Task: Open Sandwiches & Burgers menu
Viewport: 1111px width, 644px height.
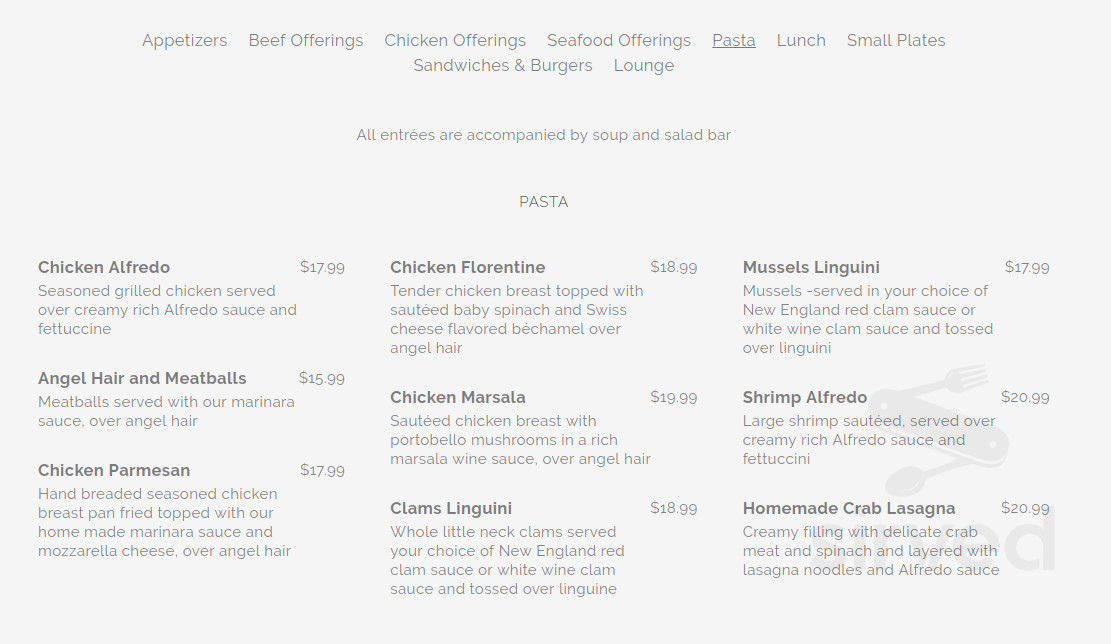Action: 503,65
